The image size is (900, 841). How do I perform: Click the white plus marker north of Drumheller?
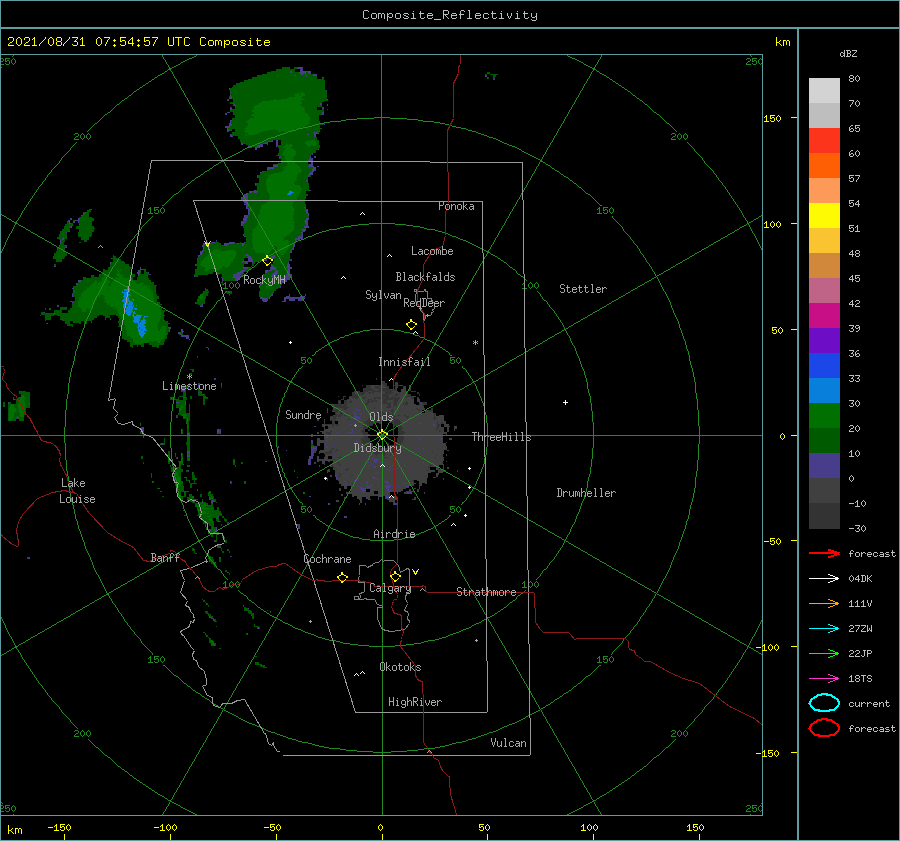coord(565,402)
